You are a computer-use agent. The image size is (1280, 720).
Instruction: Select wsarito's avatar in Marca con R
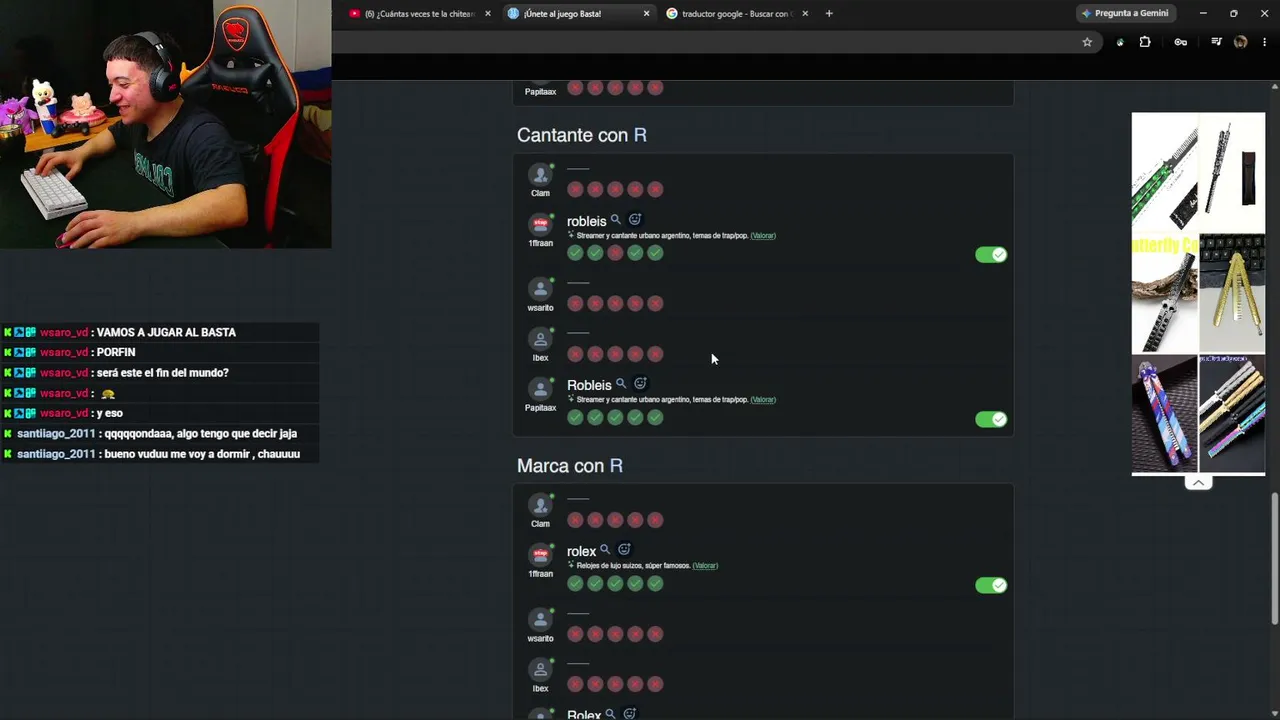click(540, 620)
